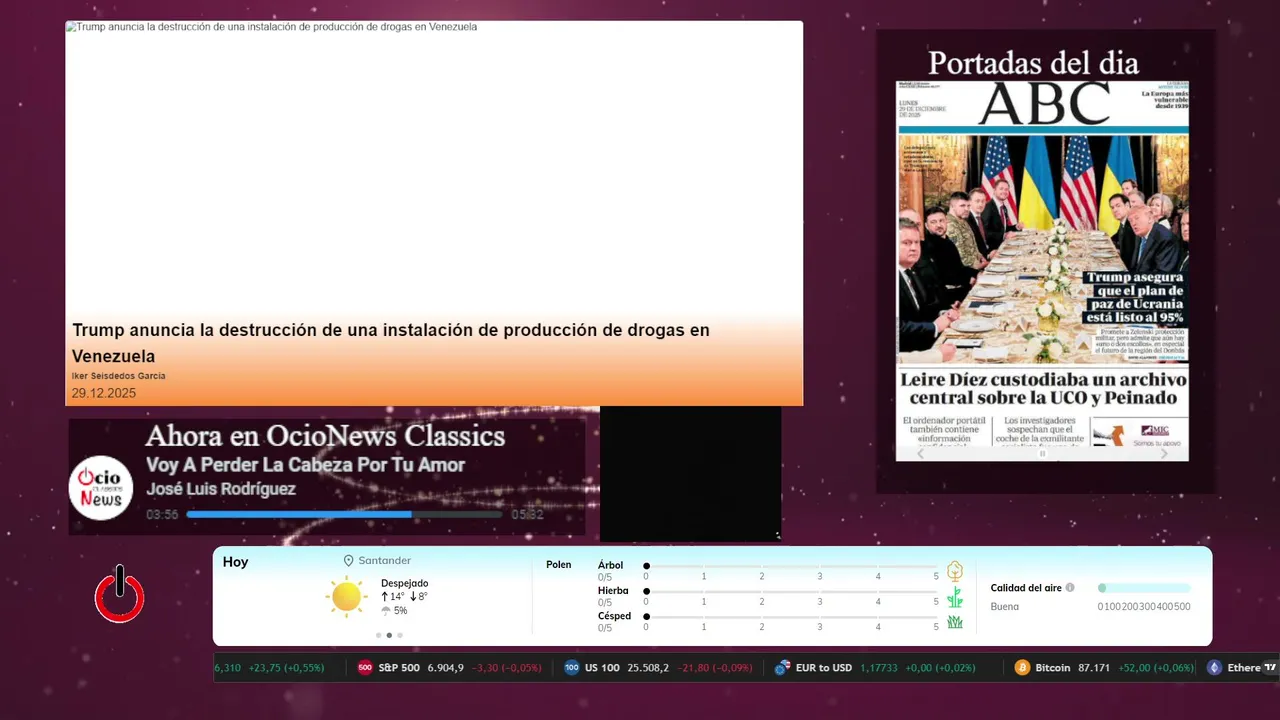The width and height of the screenshot is (1280, 720).
Task: Click the Polen section label
Action: click(559, 565)
